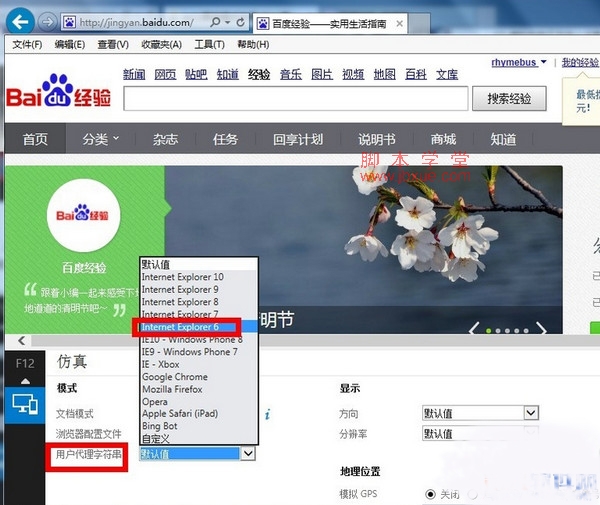Choose Internet Explorer 10 from list
The width and height of the screenshot is (600, 505).
[198, 277]
